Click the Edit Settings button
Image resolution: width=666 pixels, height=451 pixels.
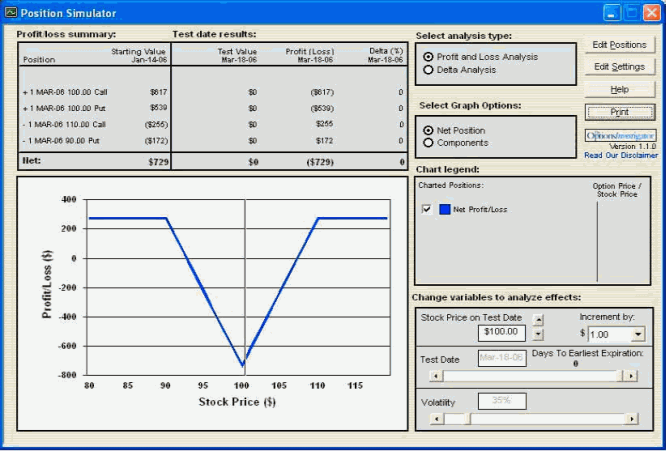point(620,67)
